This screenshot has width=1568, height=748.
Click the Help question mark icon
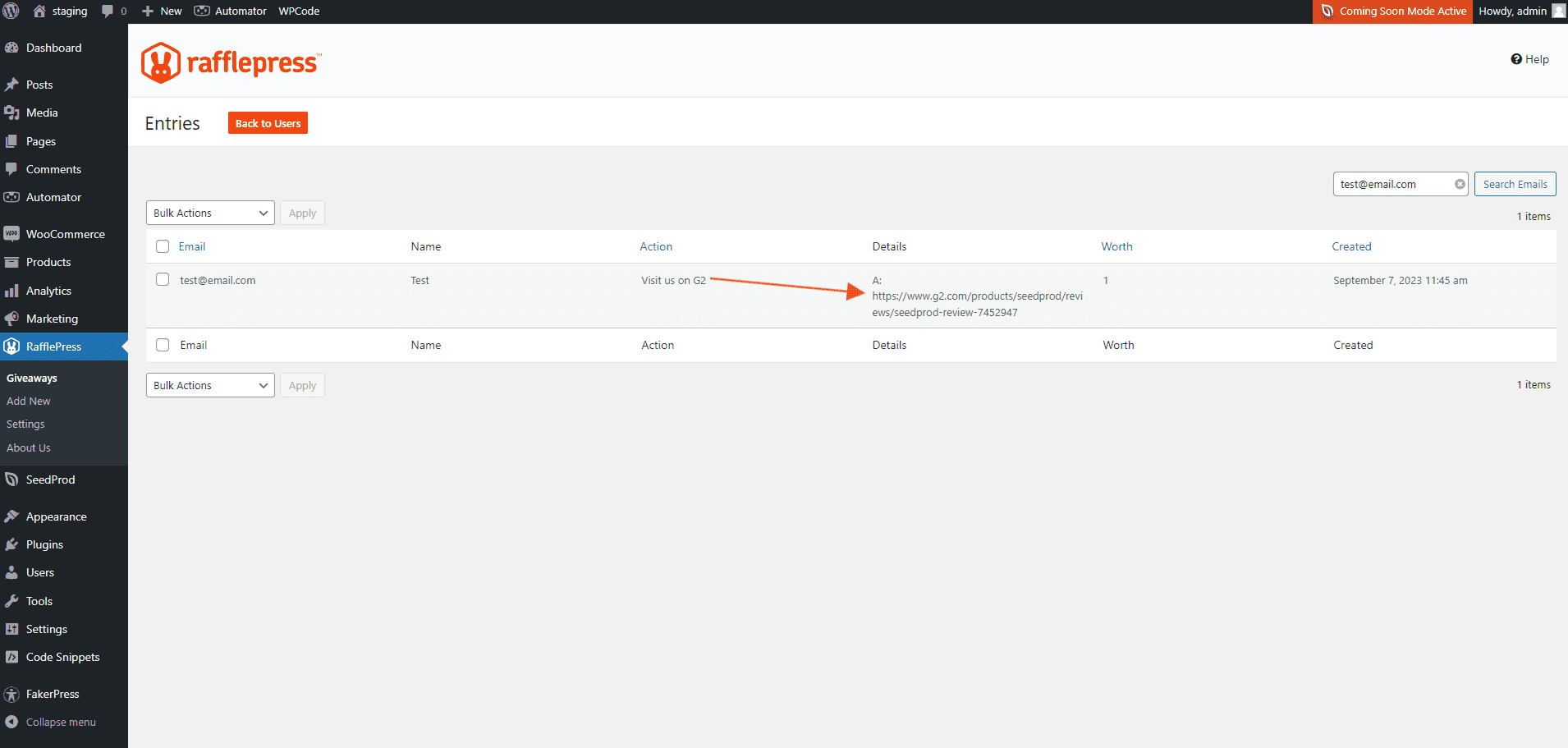tap(1516, 59)
